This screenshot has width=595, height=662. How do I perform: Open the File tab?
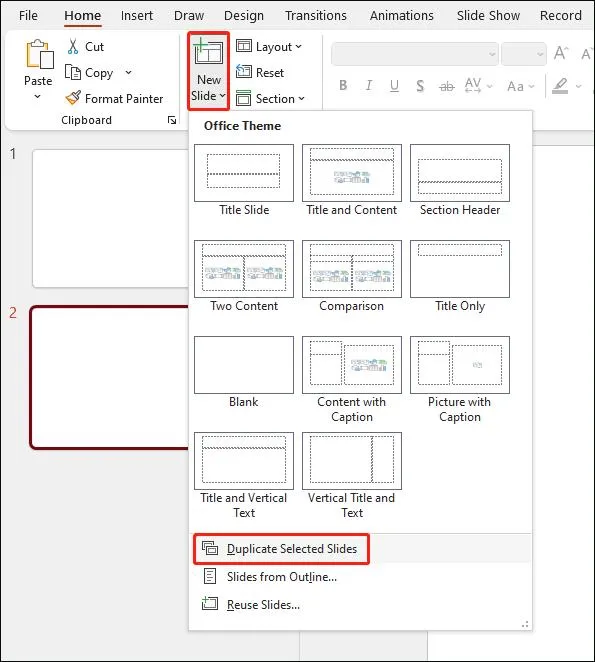point(28,16)
